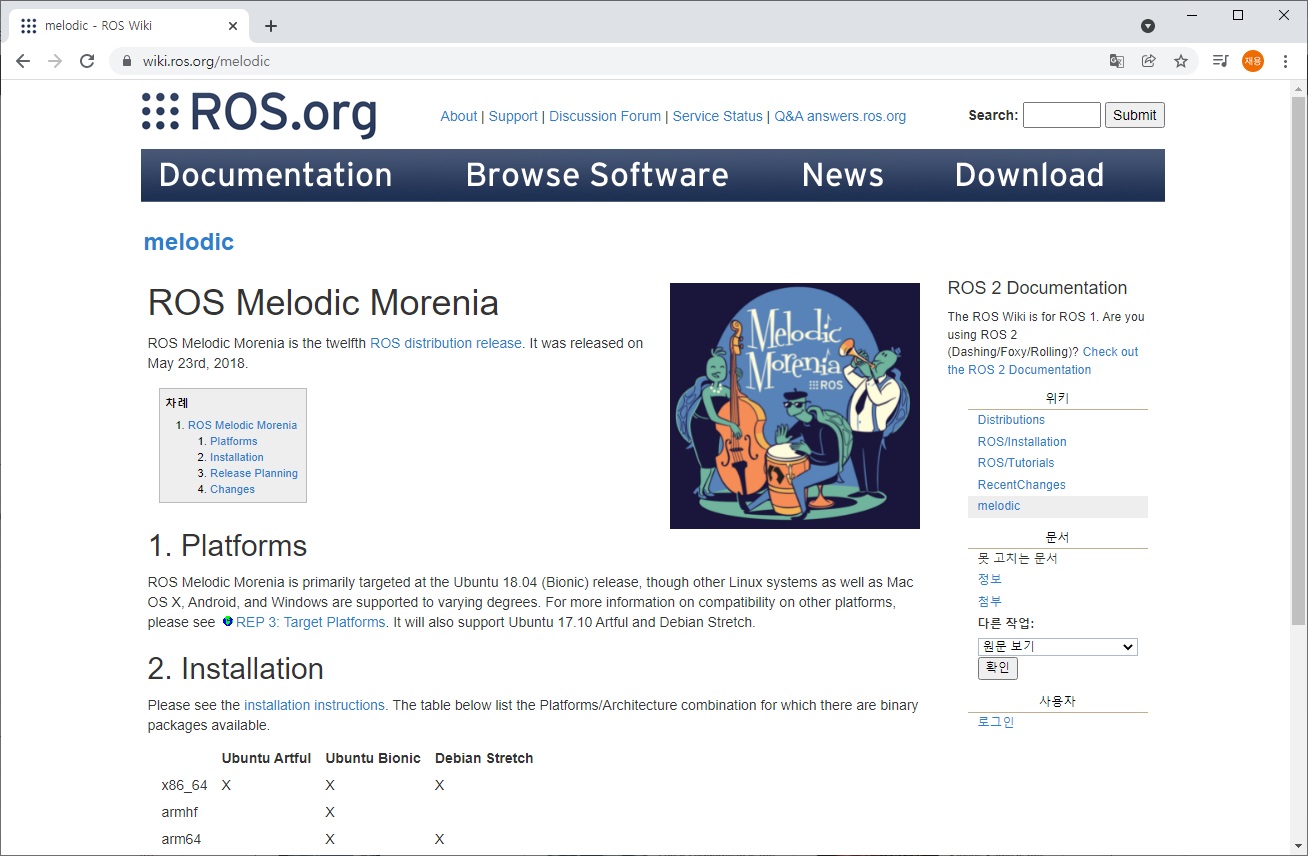Open the media control icon in the toolbar
This screenshot has width=1308, height=856.
(1220, 61)
